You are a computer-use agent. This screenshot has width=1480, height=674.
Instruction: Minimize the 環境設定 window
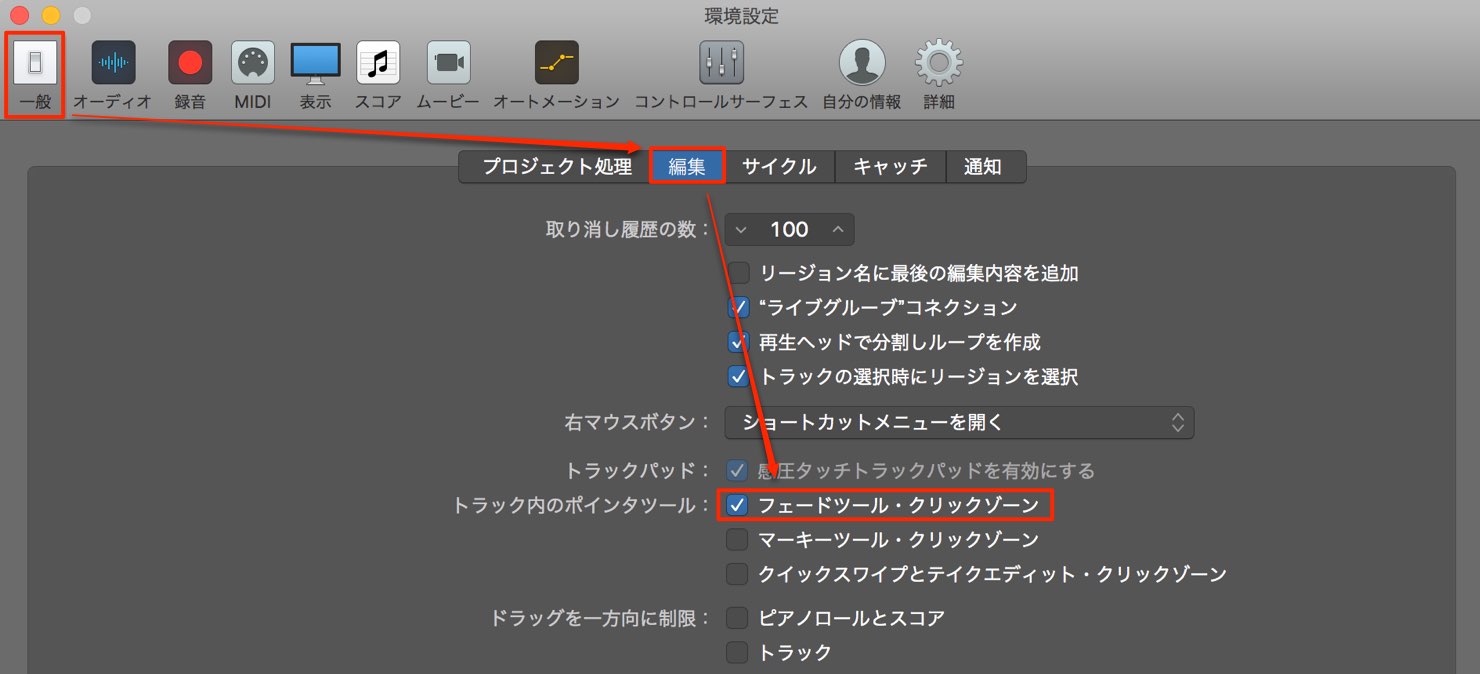coord(50,16)
